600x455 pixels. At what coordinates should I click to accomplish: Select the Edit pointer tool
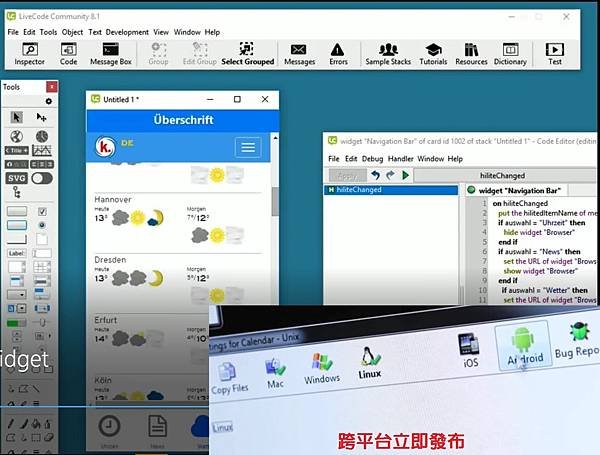coord(41,117)
